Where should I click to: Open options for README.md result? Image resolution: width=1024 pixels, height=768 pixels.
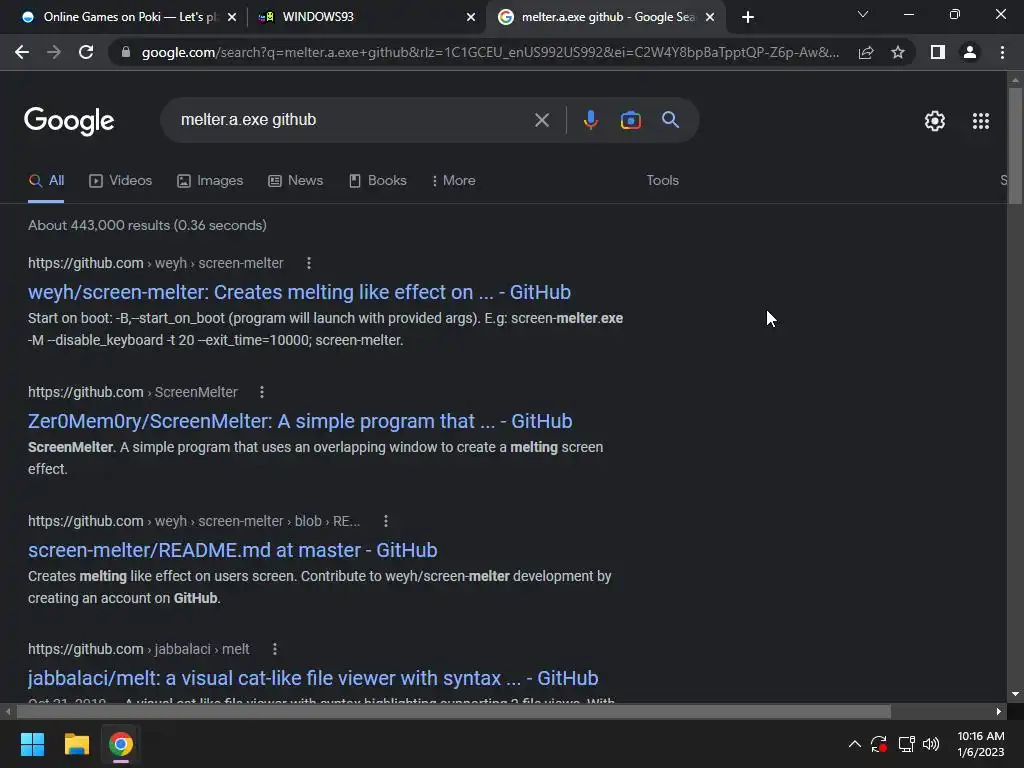(386, 521)
